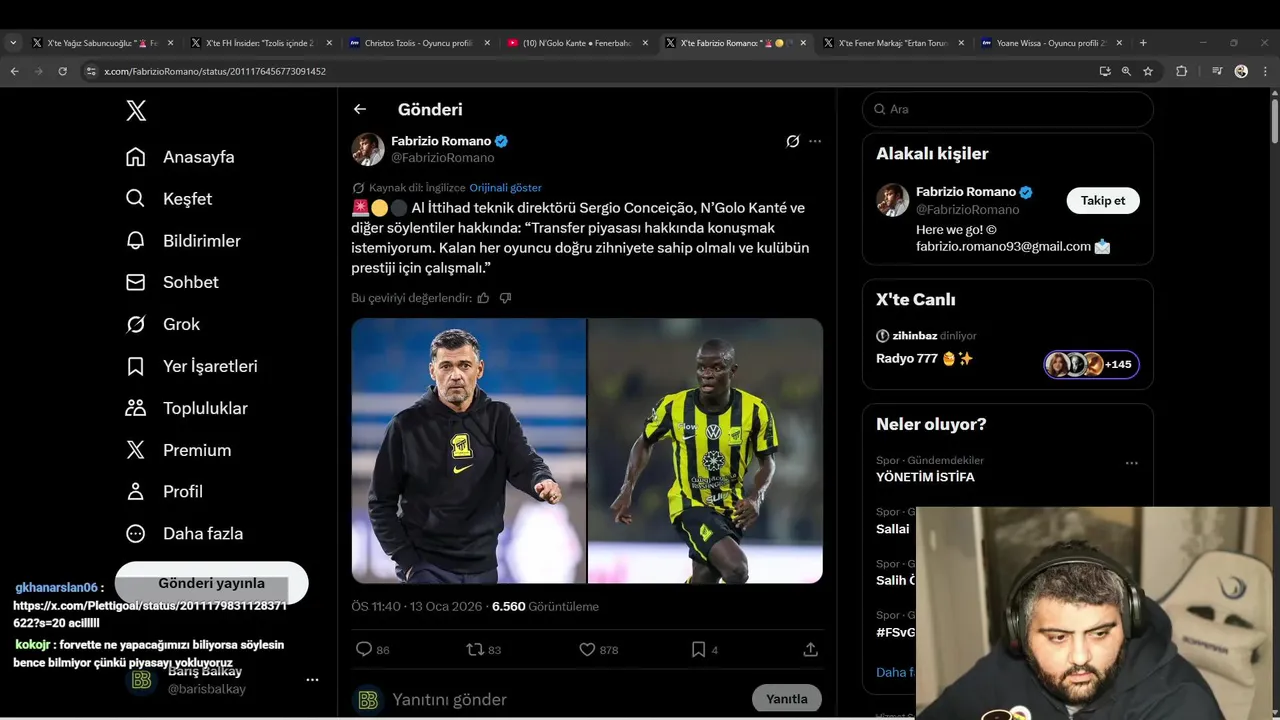The image size is (1280, 720).
Task: Open Sohbet messages
Action: point(172,283)
